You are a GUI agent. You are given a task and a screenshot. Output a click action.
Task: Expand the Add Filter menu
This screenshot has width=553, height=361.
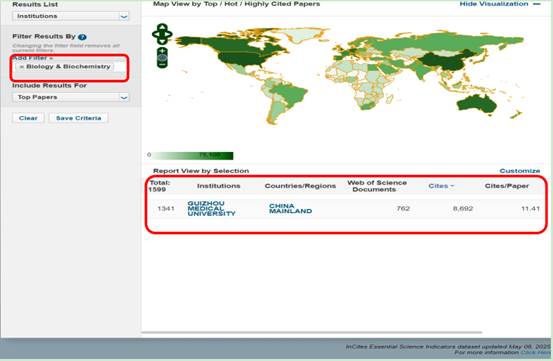tap(33, 58)
